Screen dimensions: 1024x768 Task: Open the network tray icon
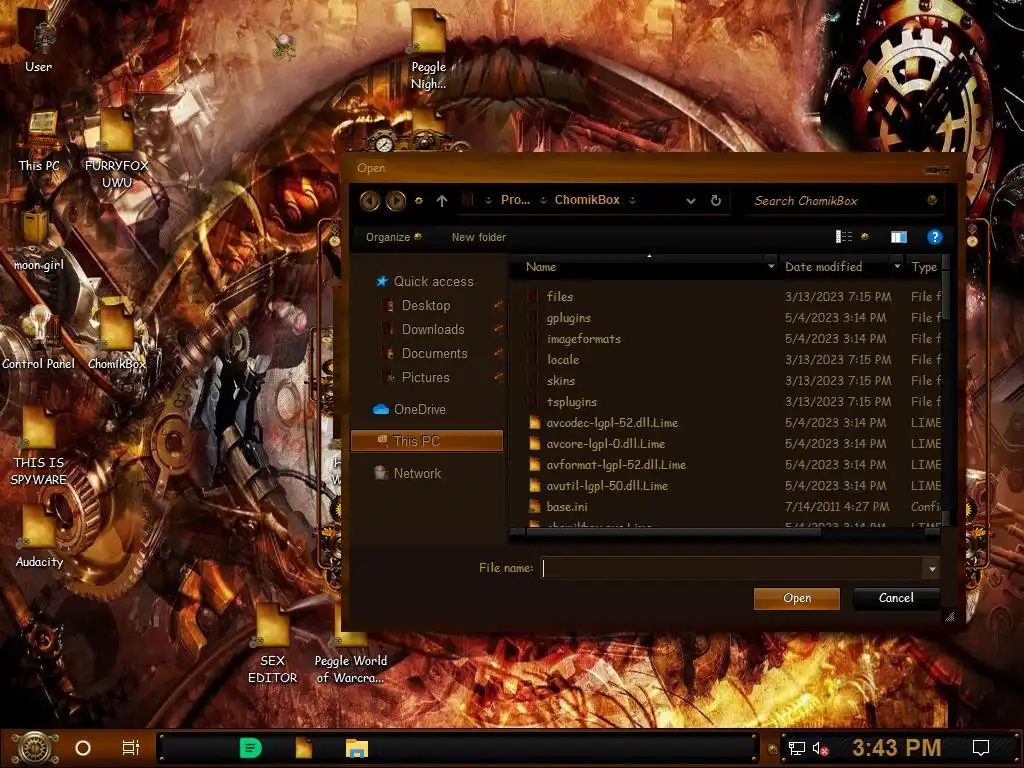tap(797, 748)
